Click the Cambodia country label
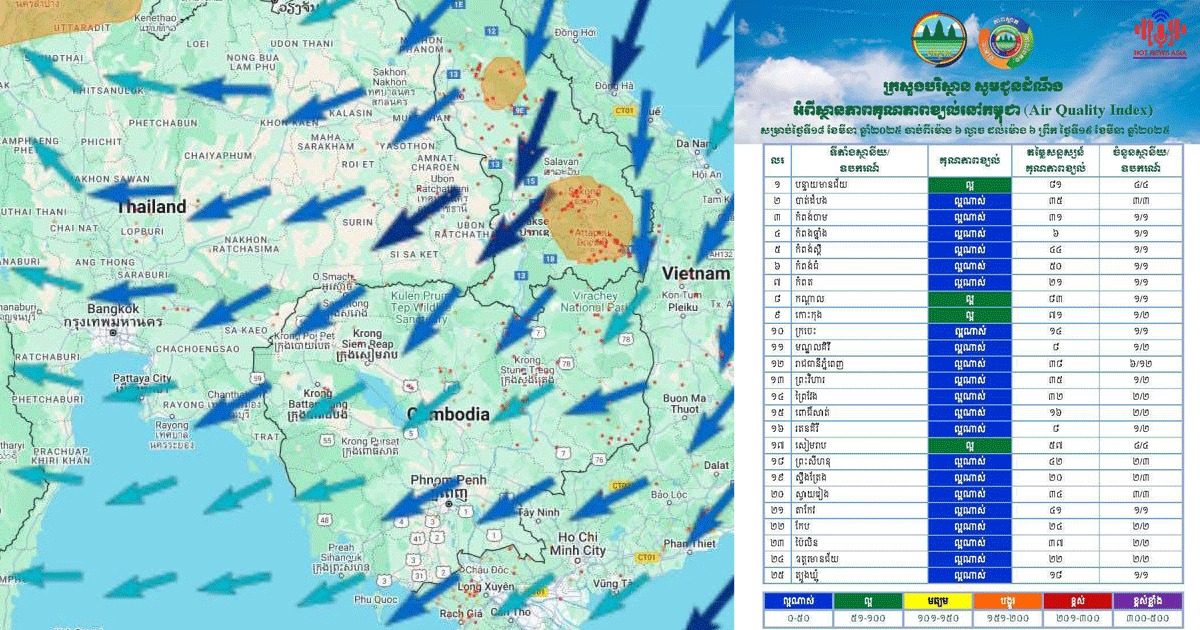 (x=448, y=414)
